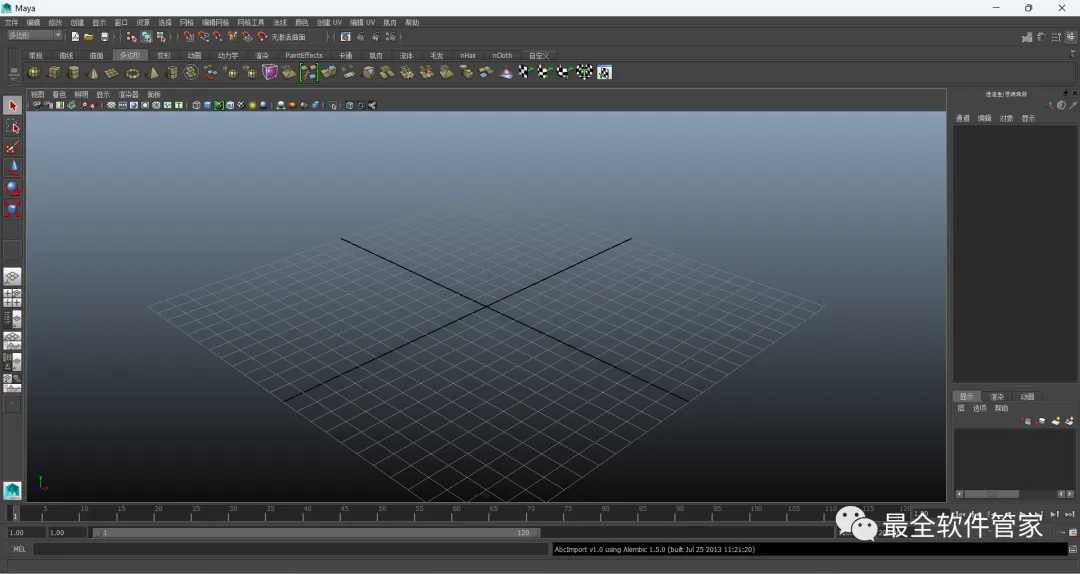Screen dimensions: 1080x574
Task: Open the viewport 视图 menu
Action: point(37,94)
